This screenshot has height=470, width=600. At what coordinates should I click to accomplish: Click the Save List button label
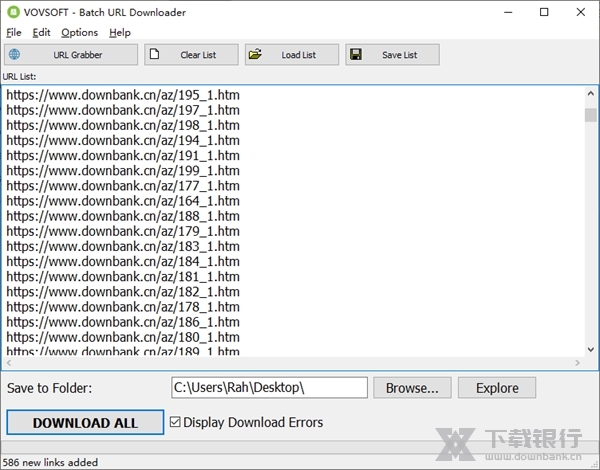399,55
